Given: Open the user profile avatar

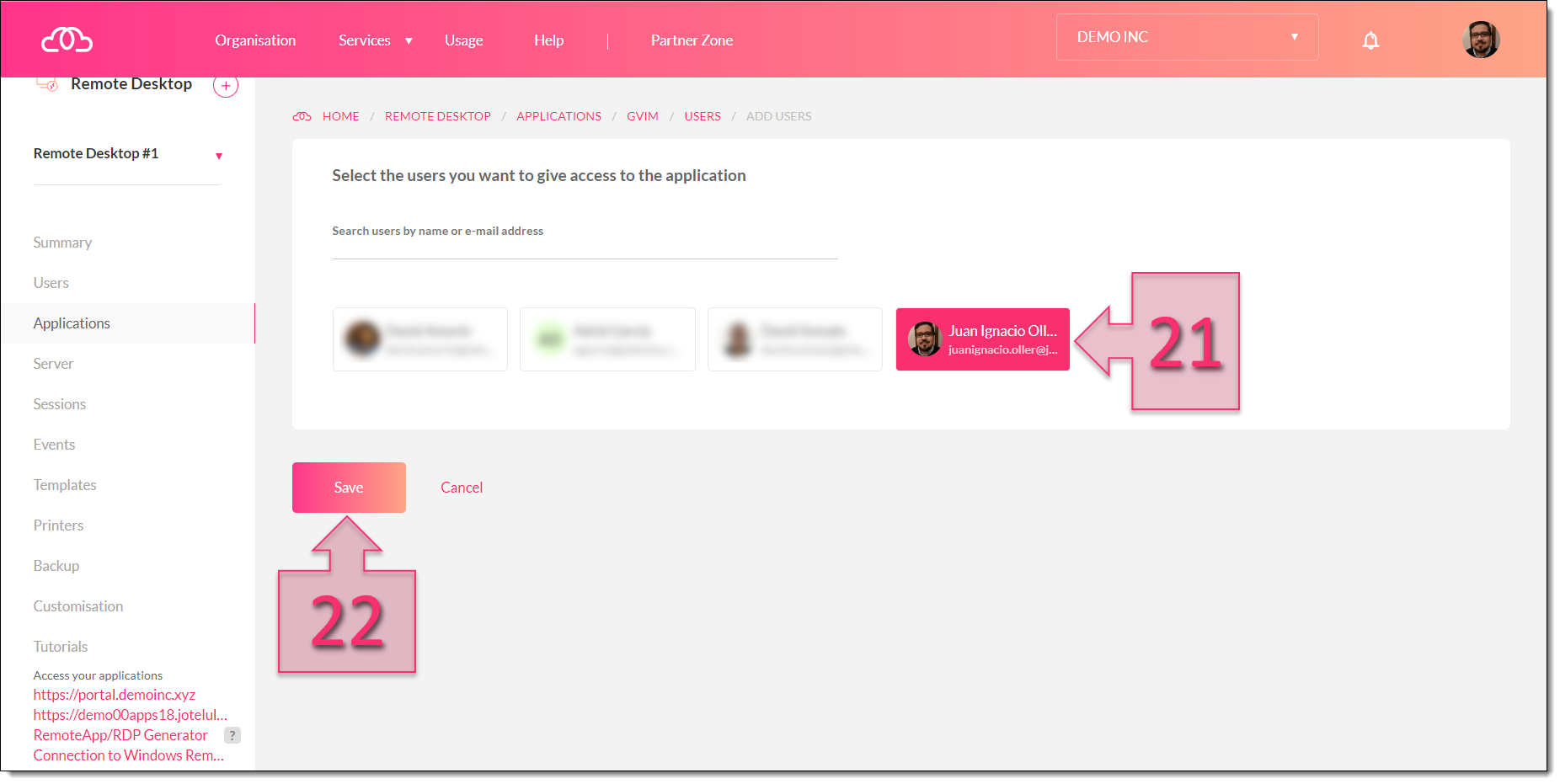Looking at the screenshot, I should (x=1480, y=40).
